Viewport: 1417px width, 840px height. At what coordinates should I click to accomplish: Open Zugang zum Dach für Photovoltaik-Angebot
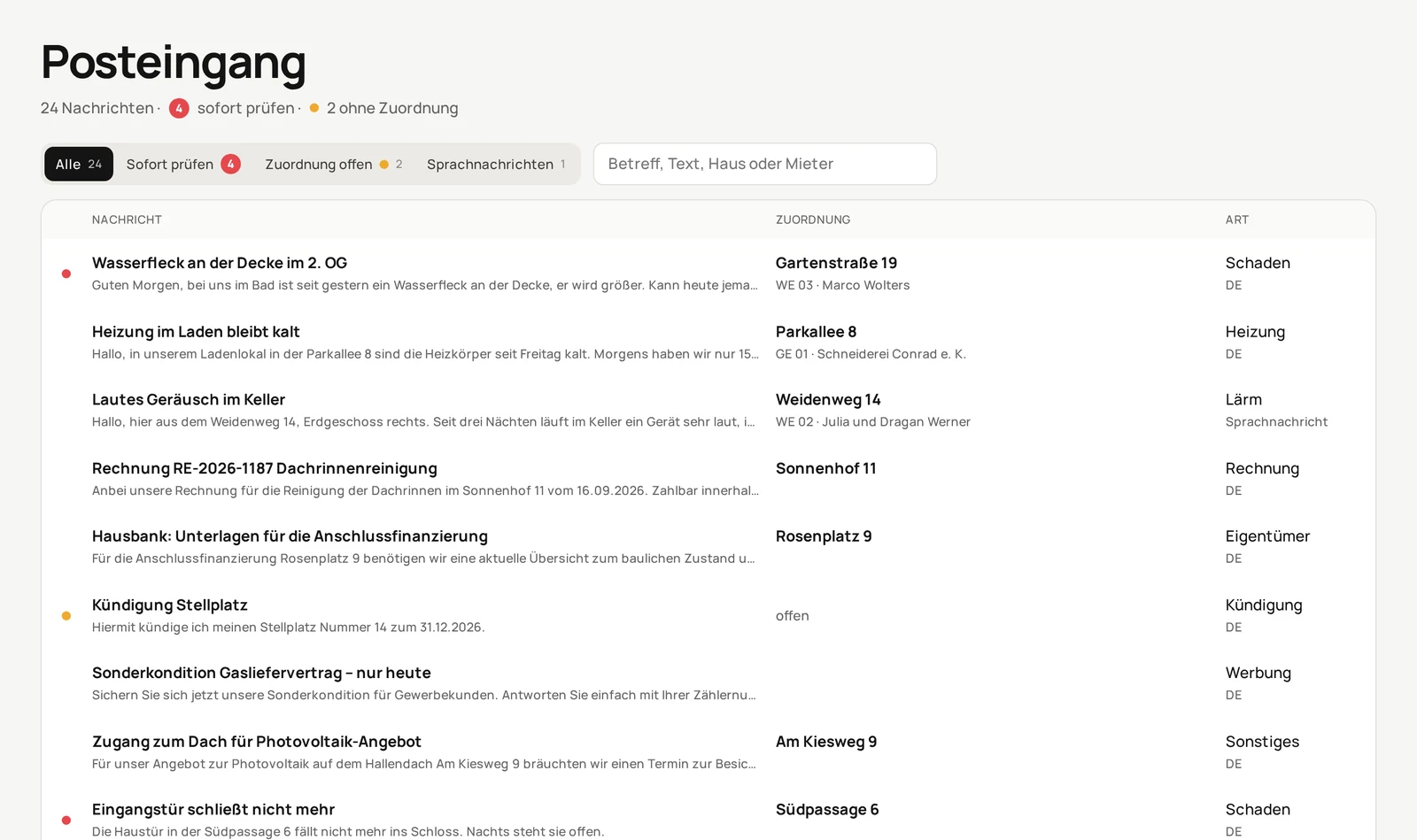(x=257, y=742)
